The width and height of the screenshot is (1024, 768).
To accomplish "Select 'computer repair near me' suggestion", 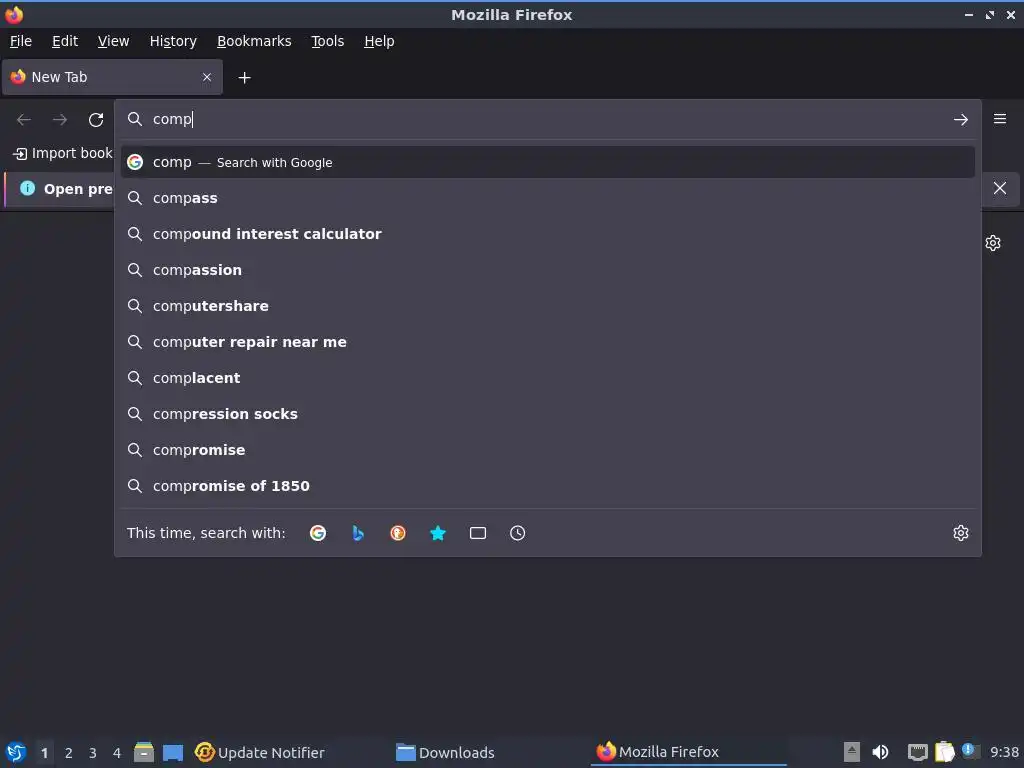I will 547,342.
